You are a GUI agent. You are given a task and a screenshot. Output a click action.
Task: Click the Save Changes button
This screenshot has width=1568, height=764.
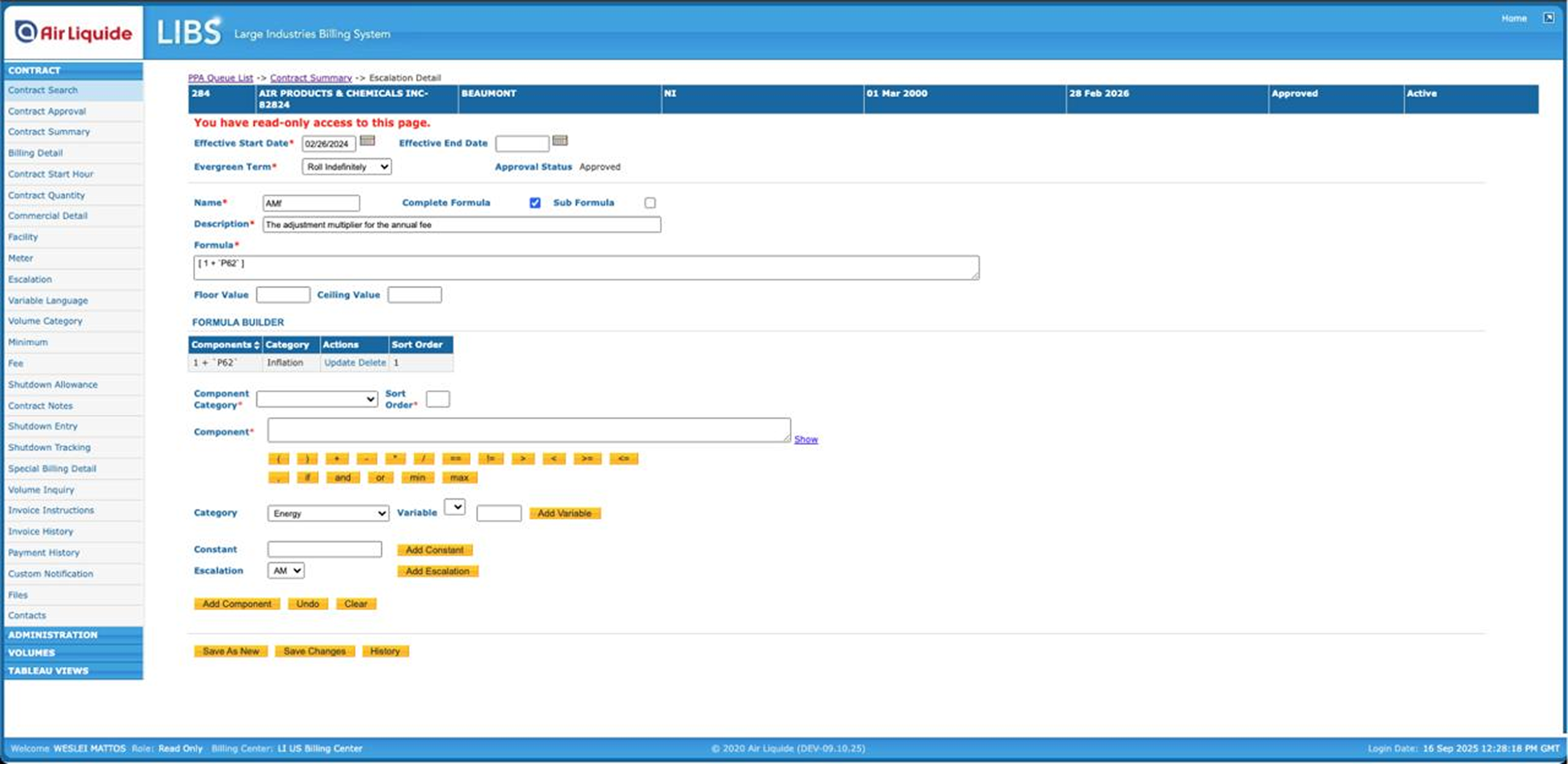[315, 651]
